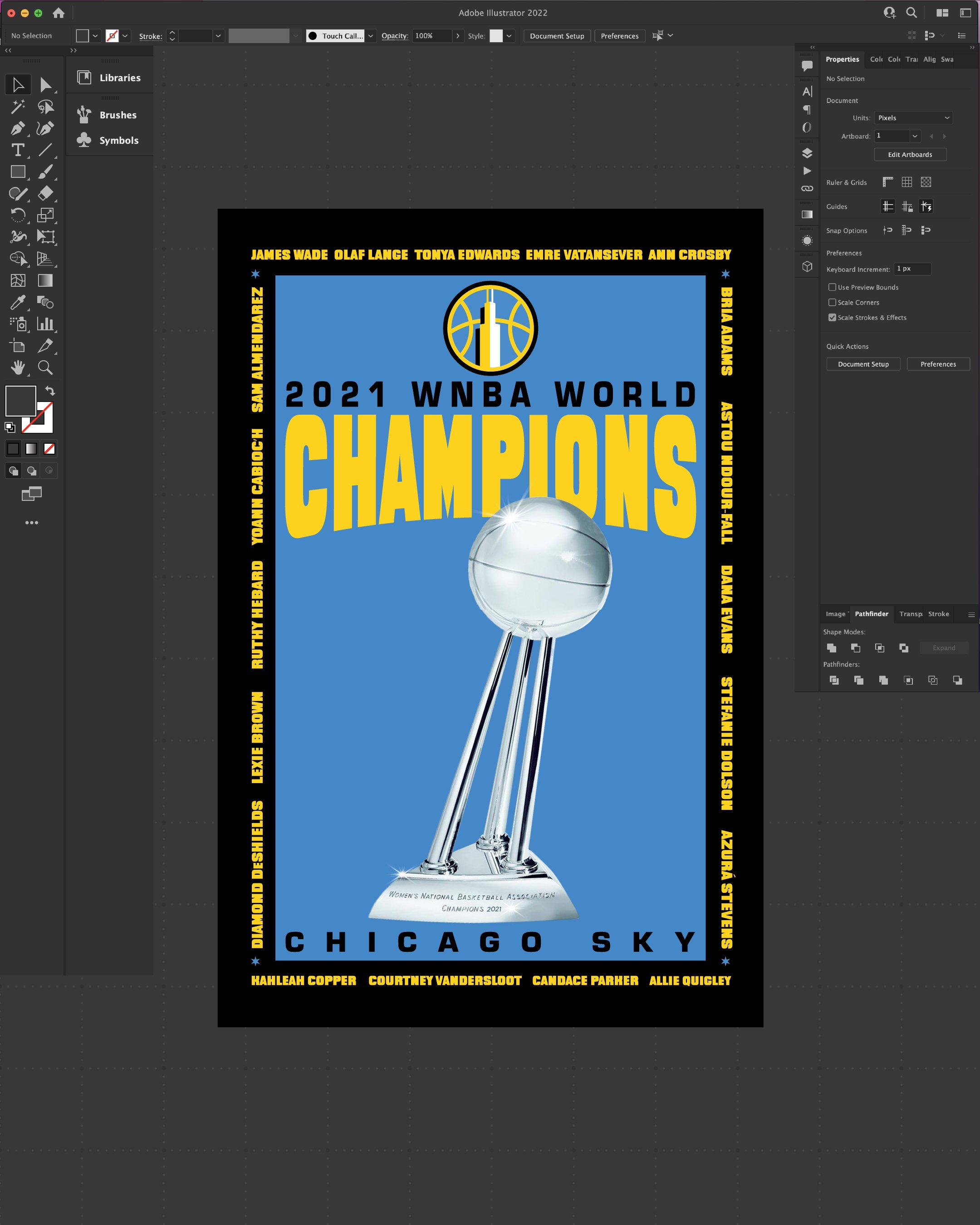Open the graphic Style dropdown
This screenshot has height=1225, width=980.
[509, 36]
